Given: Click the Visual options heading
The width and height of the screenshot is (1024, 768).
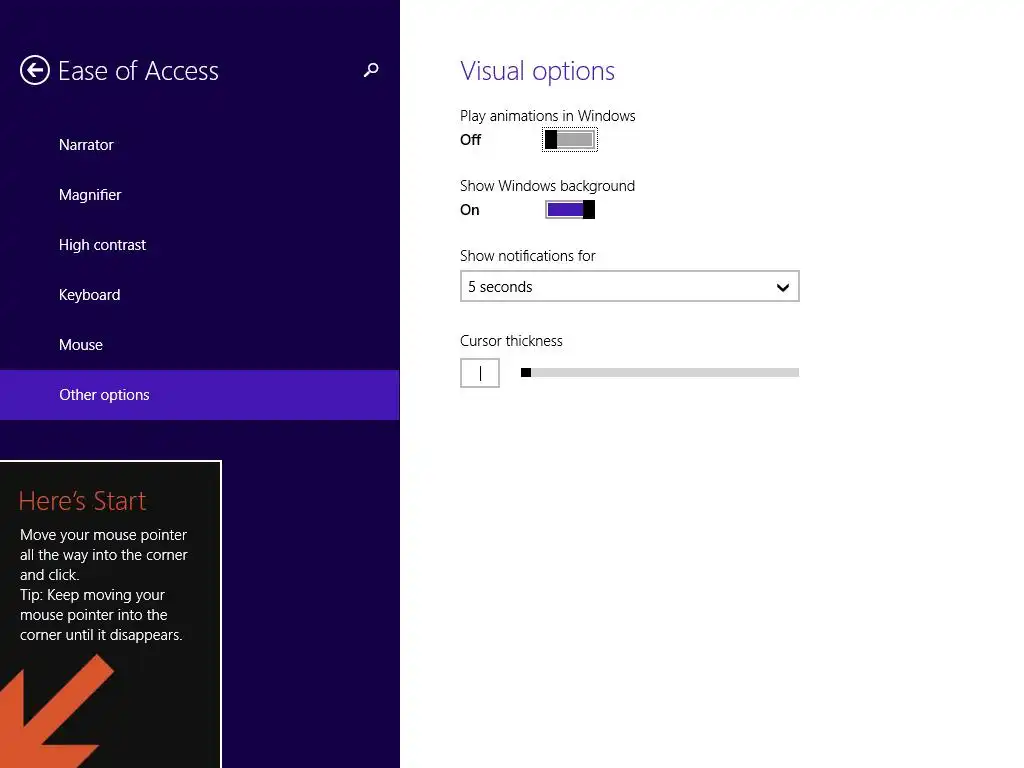Looking at the screenshot, I should pos(537,71).
